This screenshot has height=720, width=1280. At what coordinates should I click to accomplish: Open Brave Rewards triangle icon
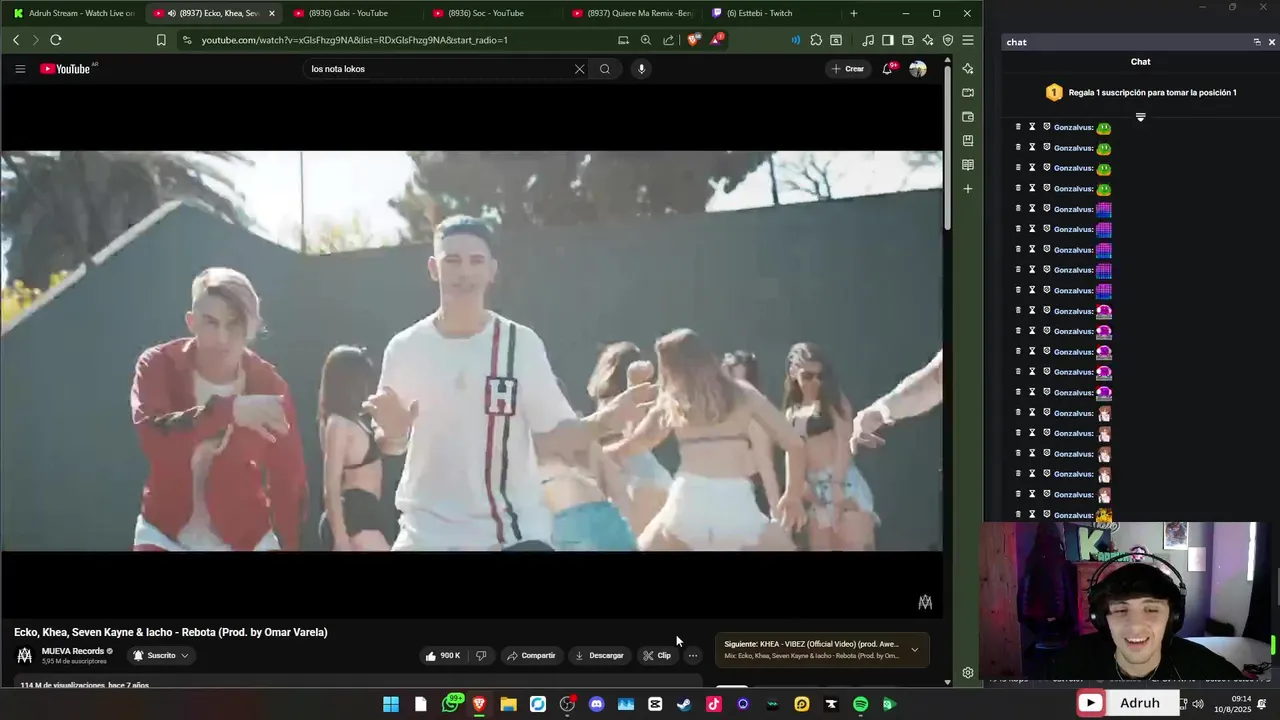[x=717, y=40]
